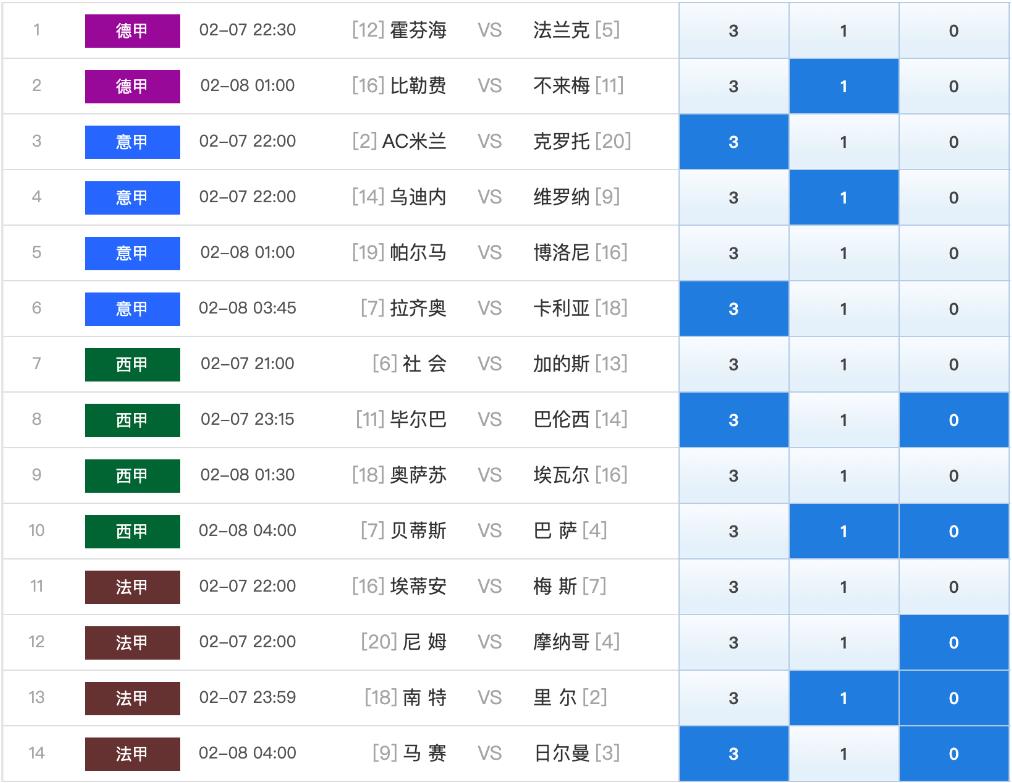Select result 1 for 奥萨苏 vs 埃瓦尔
This screenshot has width=1012, height=783.
coord(844,476)
